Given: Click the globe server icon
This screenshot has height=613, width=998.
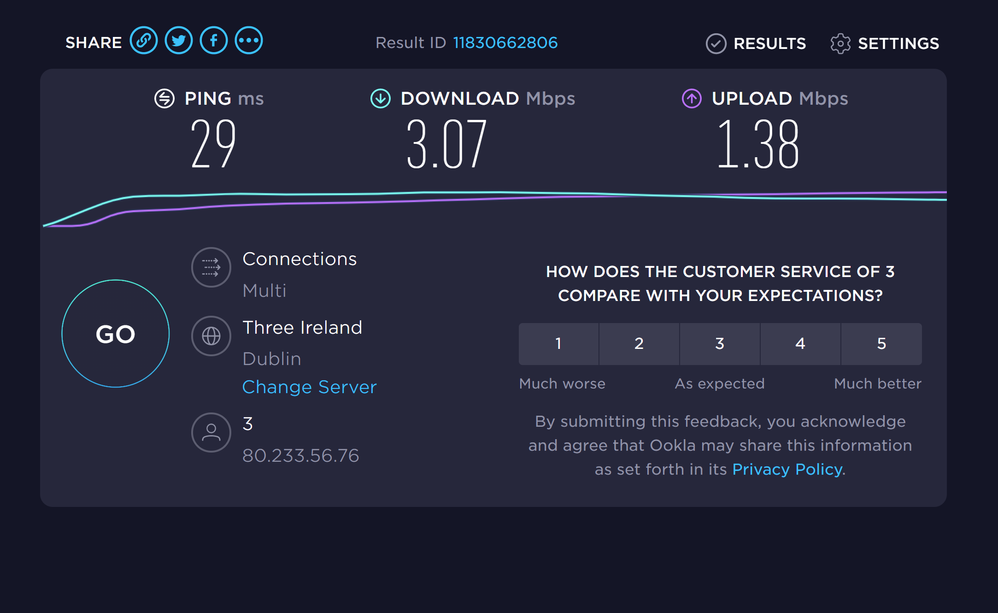Looking at the screenshot, I should (x=211, y=336).
